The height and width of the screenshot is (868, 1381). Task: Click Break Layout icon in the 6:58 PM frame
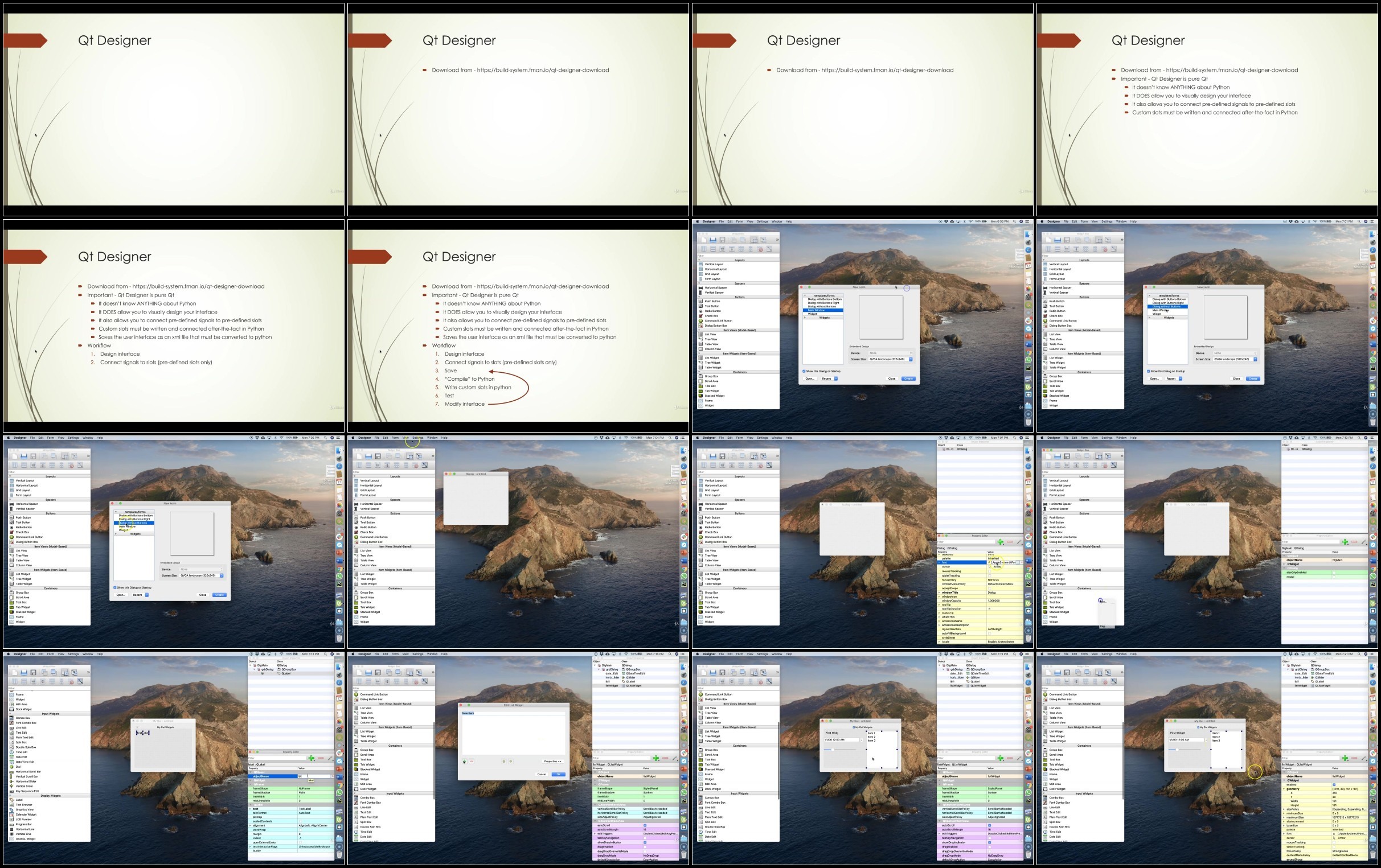[760, 249]
